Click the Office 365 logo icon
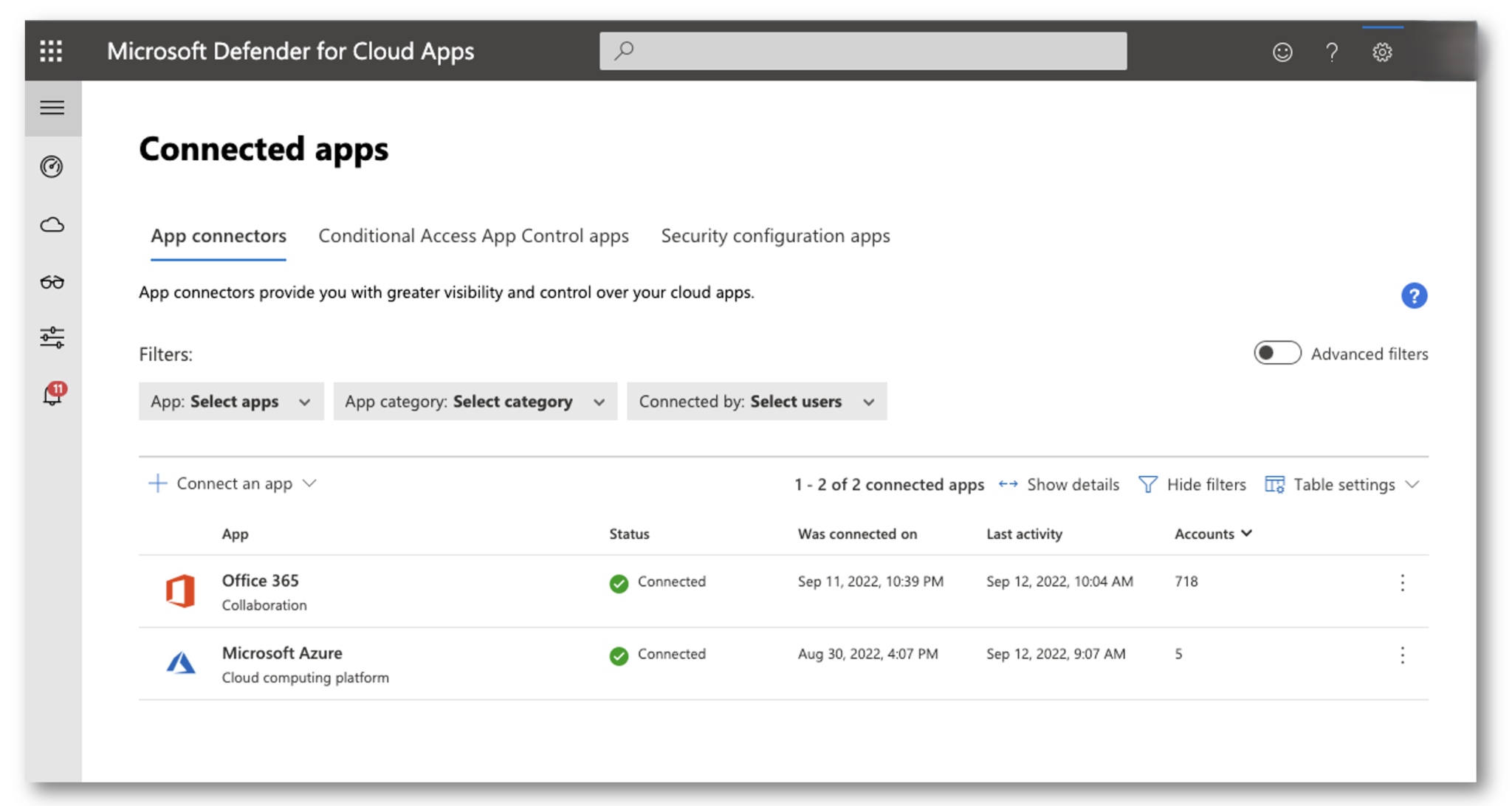Screen dimensions: 1512x806 point(180,591)
